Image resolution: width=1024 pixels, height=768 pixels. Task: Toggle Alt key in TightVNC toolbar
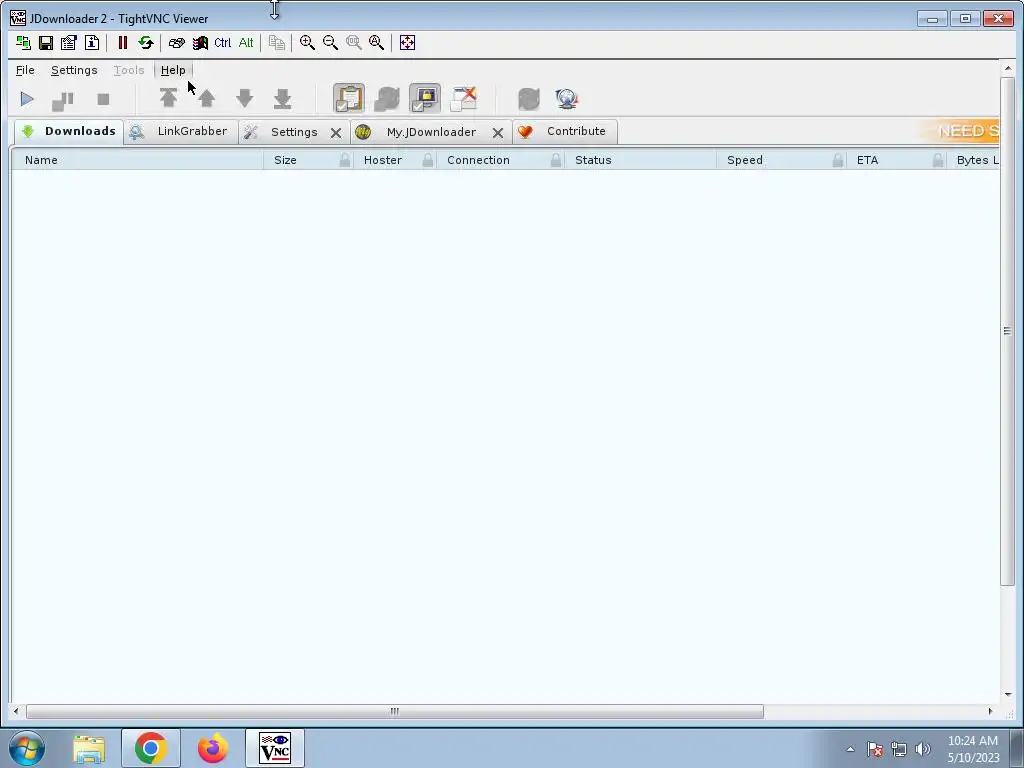pos(246,43)
